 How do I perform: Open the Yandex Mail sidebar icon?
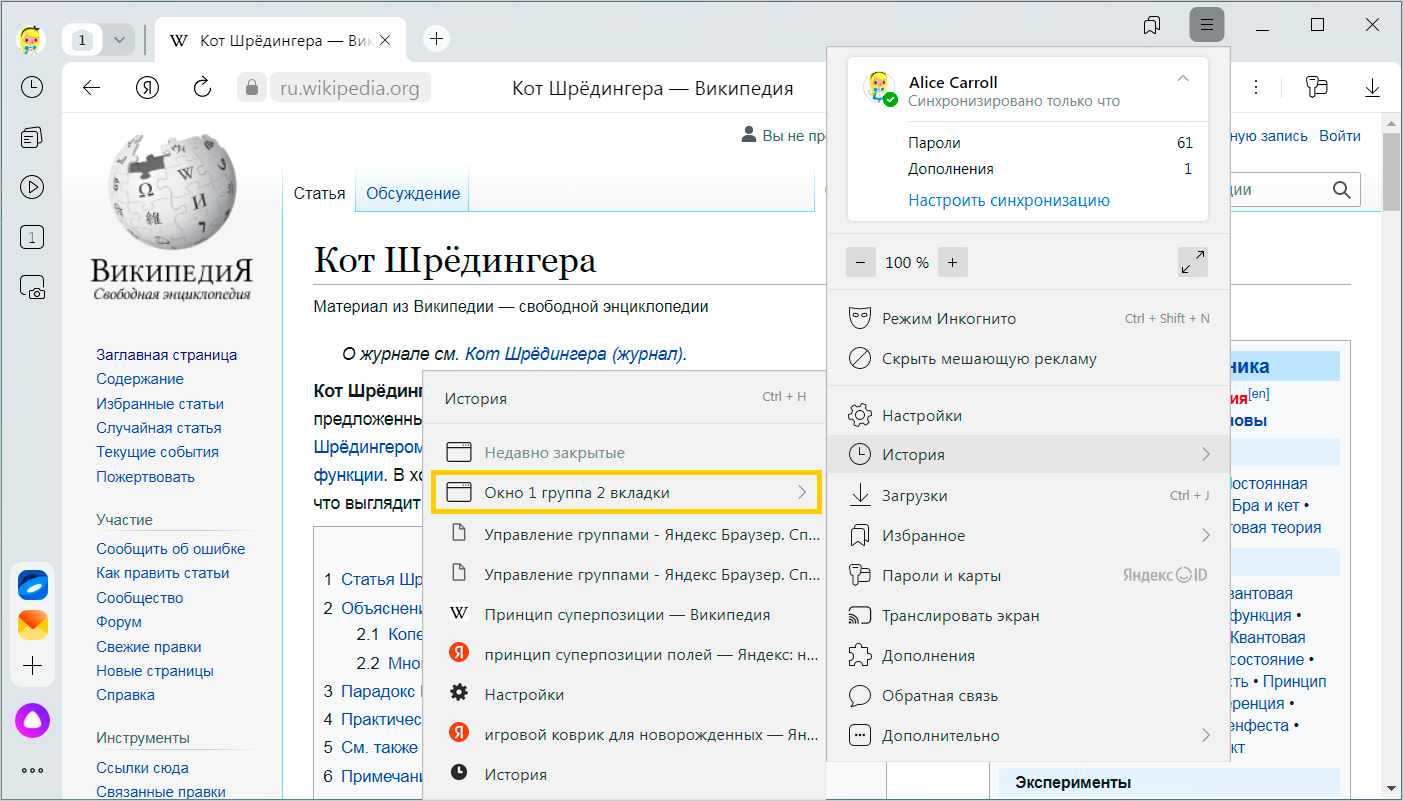tap(32, 625)
